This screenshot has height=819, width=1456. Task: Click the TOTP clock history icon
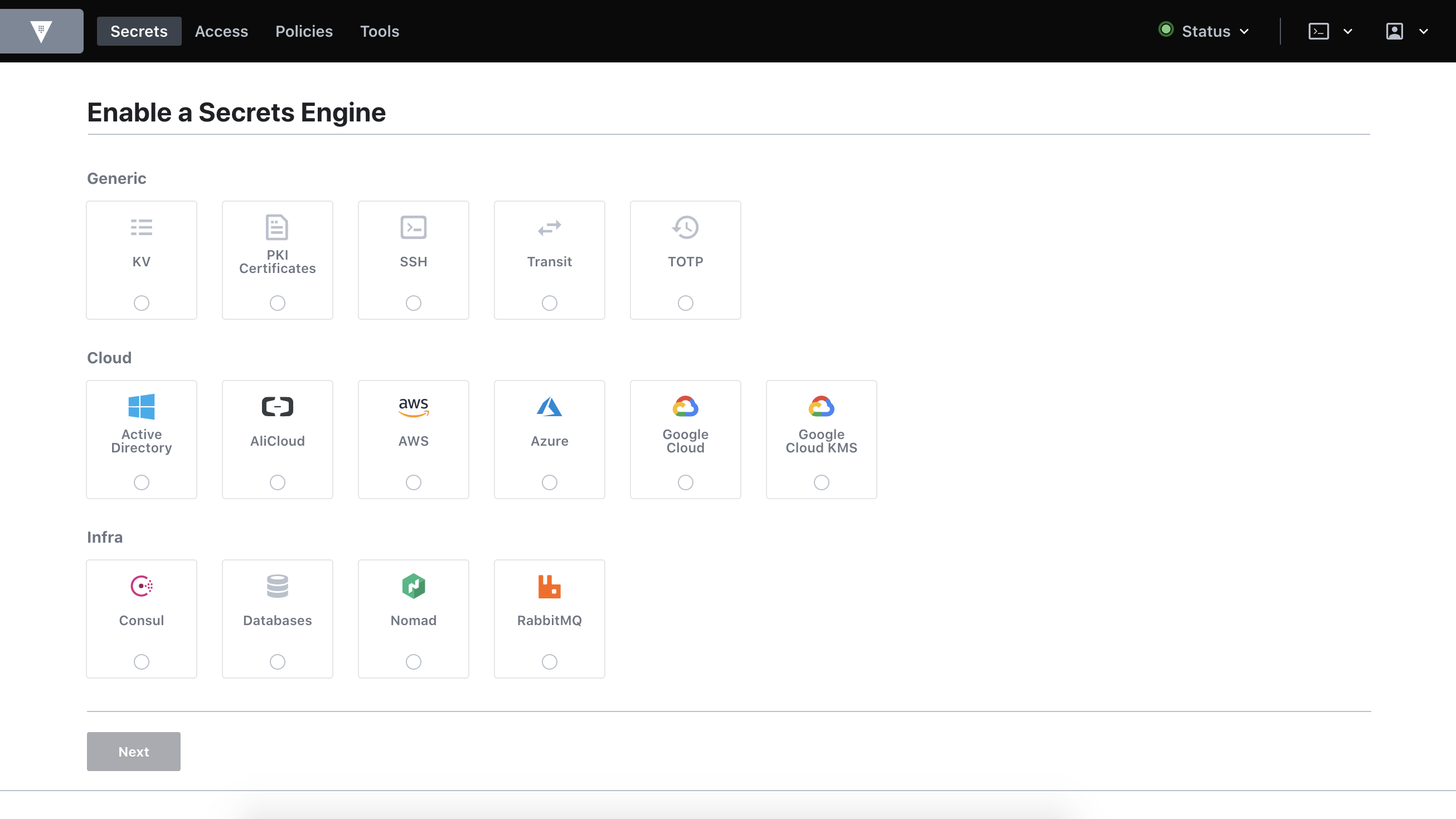tap(685, 228)
